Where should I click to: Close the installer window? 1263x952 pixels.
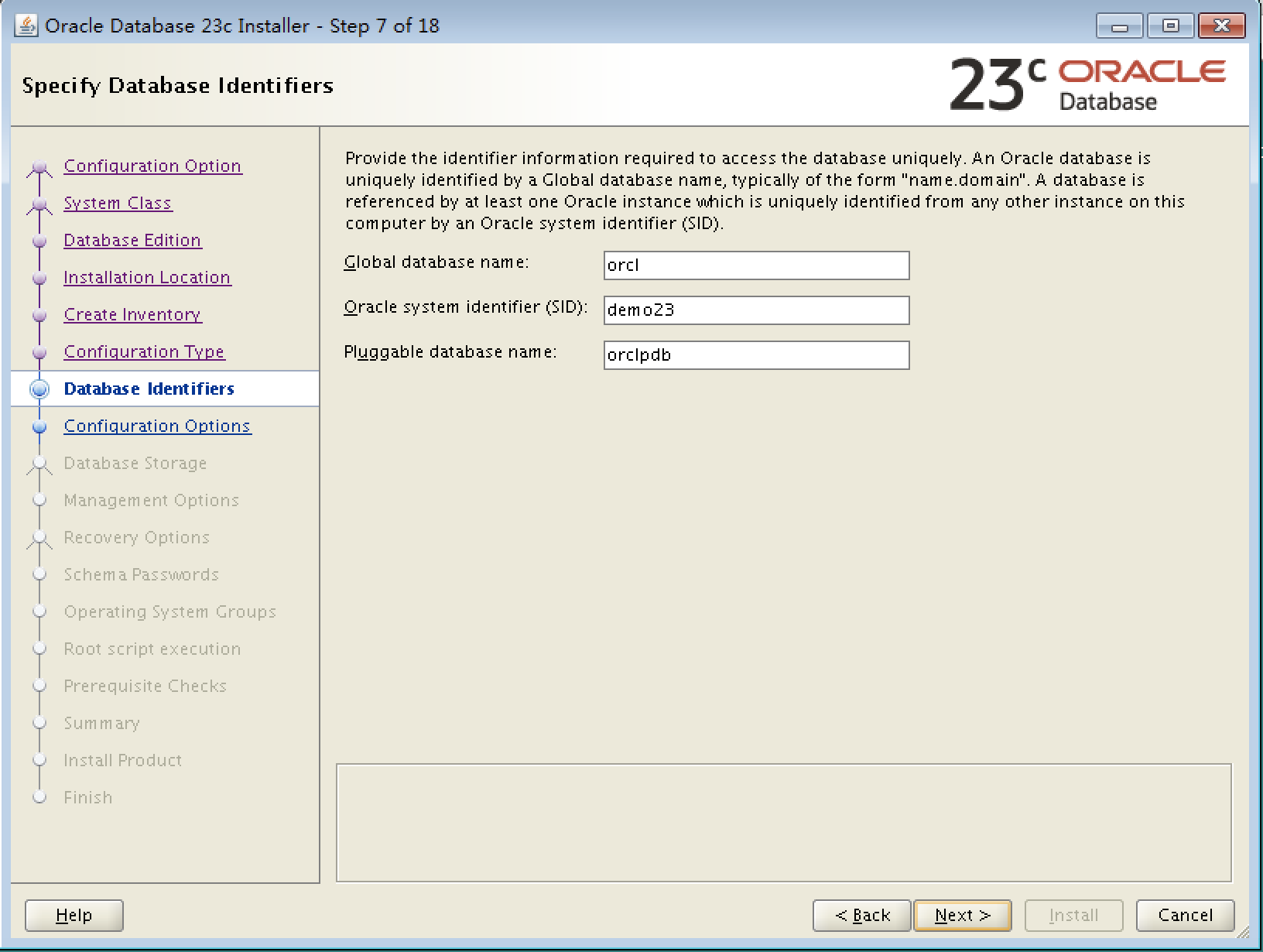pos(1221,26)
